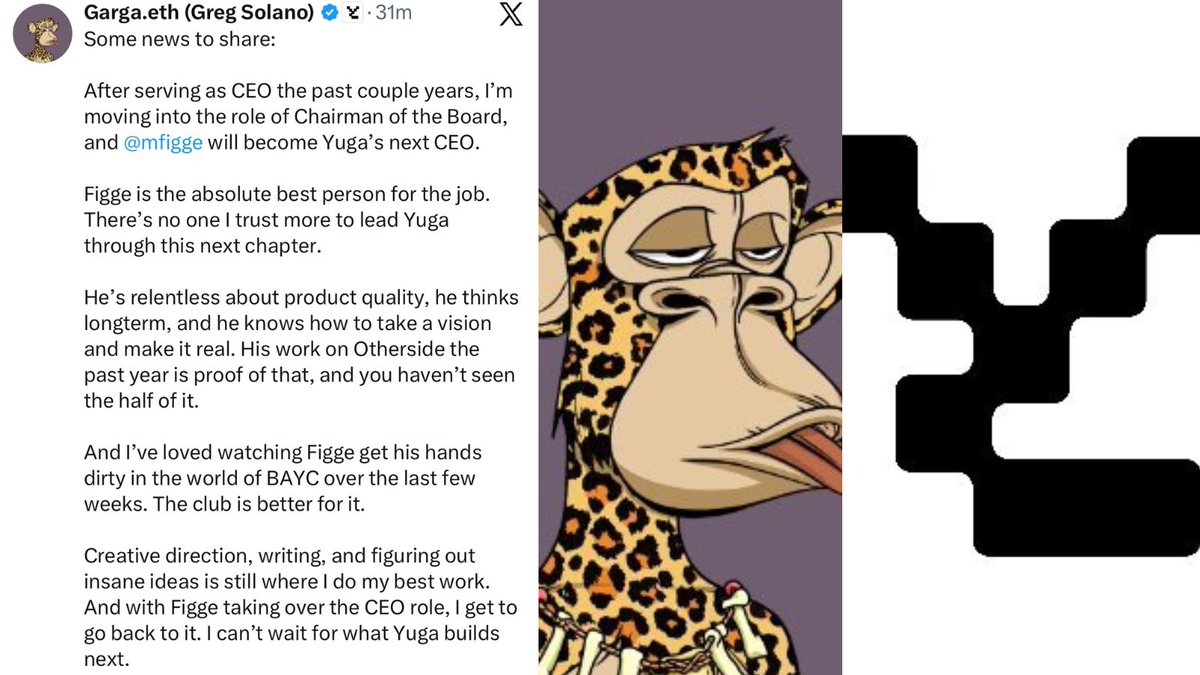Image resolution: width=1200 pixels, height=675 pixels.
Task: Click the X logo icon
Action: pyautogui.click(x=510, y=19)
